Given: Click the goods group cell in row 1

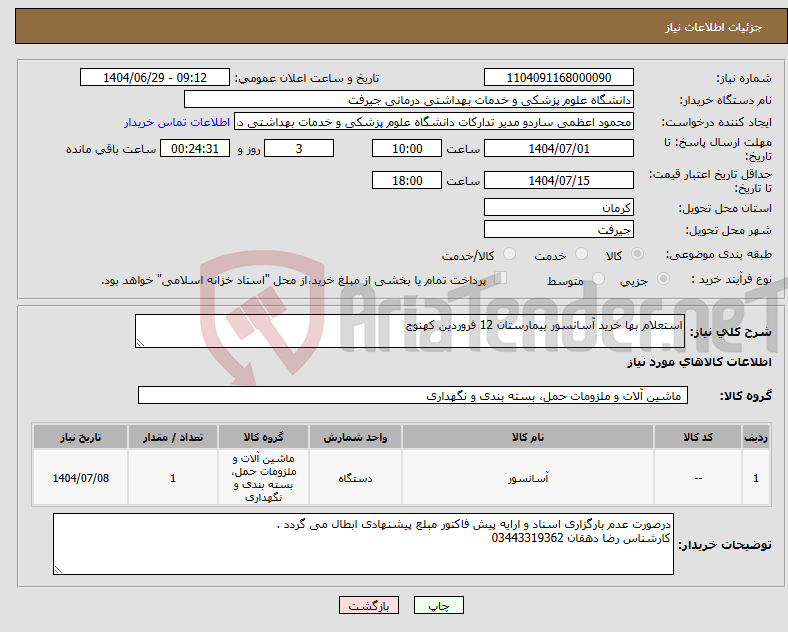Looking at the screenshot, I should point(264,478).
